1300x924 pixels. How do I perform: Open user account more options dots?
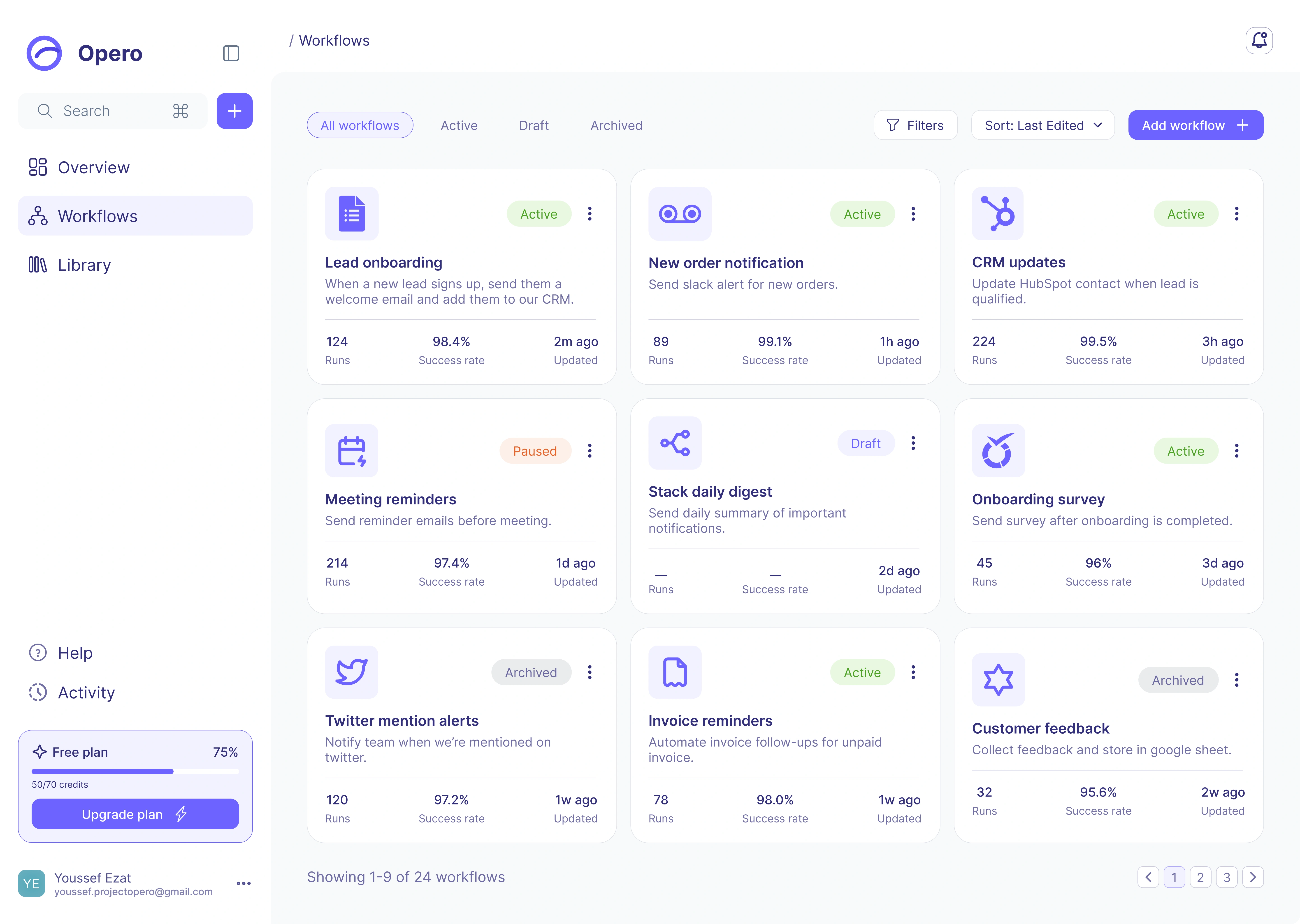(x=244, y=884)
